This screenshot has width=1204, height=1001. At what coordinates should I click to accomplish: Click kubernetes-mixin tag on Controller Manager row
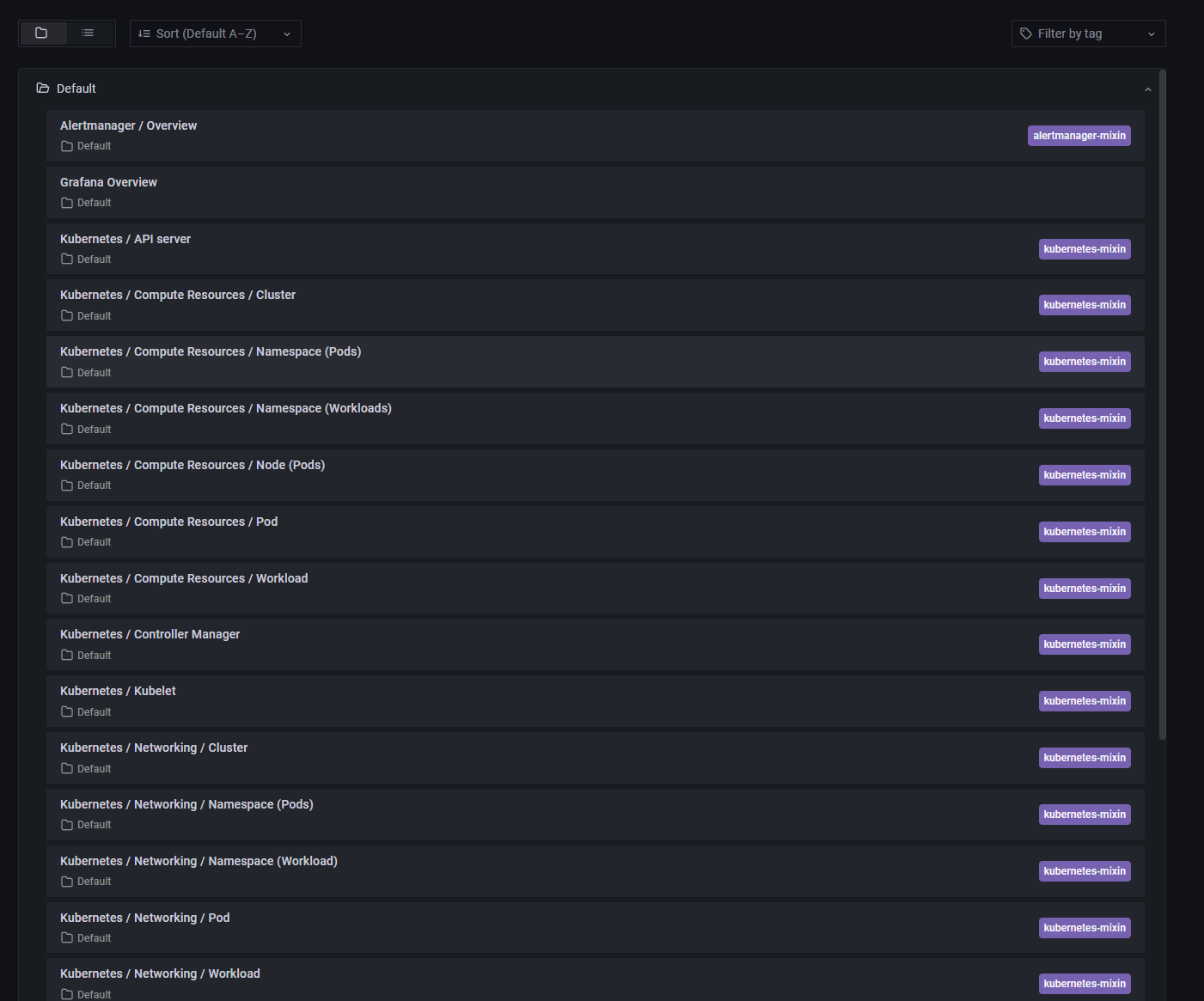click(1085, 644)
